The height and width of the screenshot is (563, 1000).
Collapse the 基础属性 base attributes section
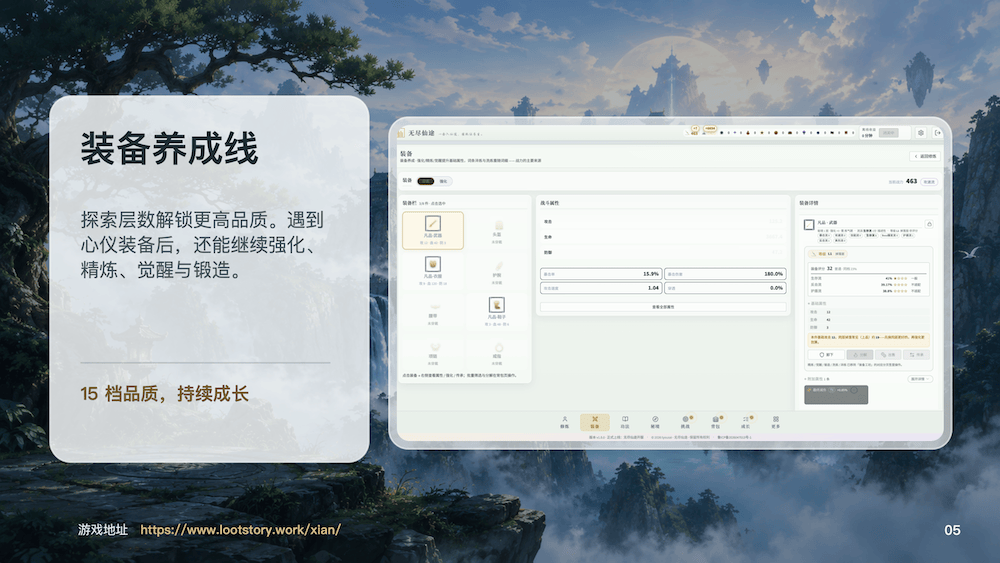tap(818, 303)
